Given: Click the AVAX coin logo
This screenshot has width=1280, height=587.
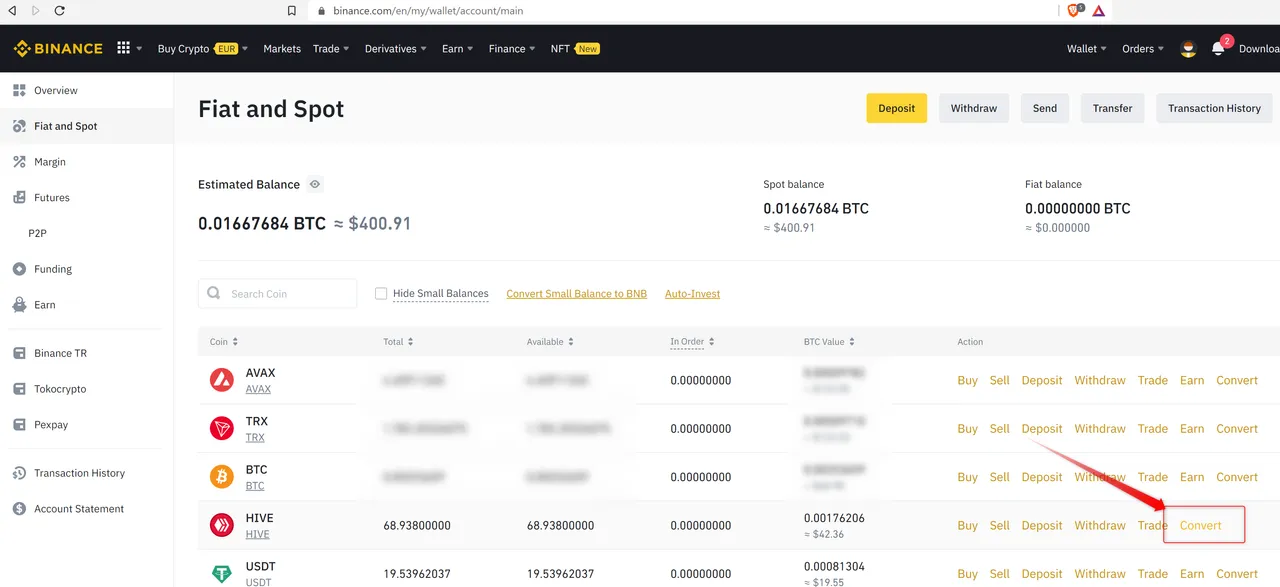Looking at the screenshot, I should pyautogui.click(x=222, y=380).
